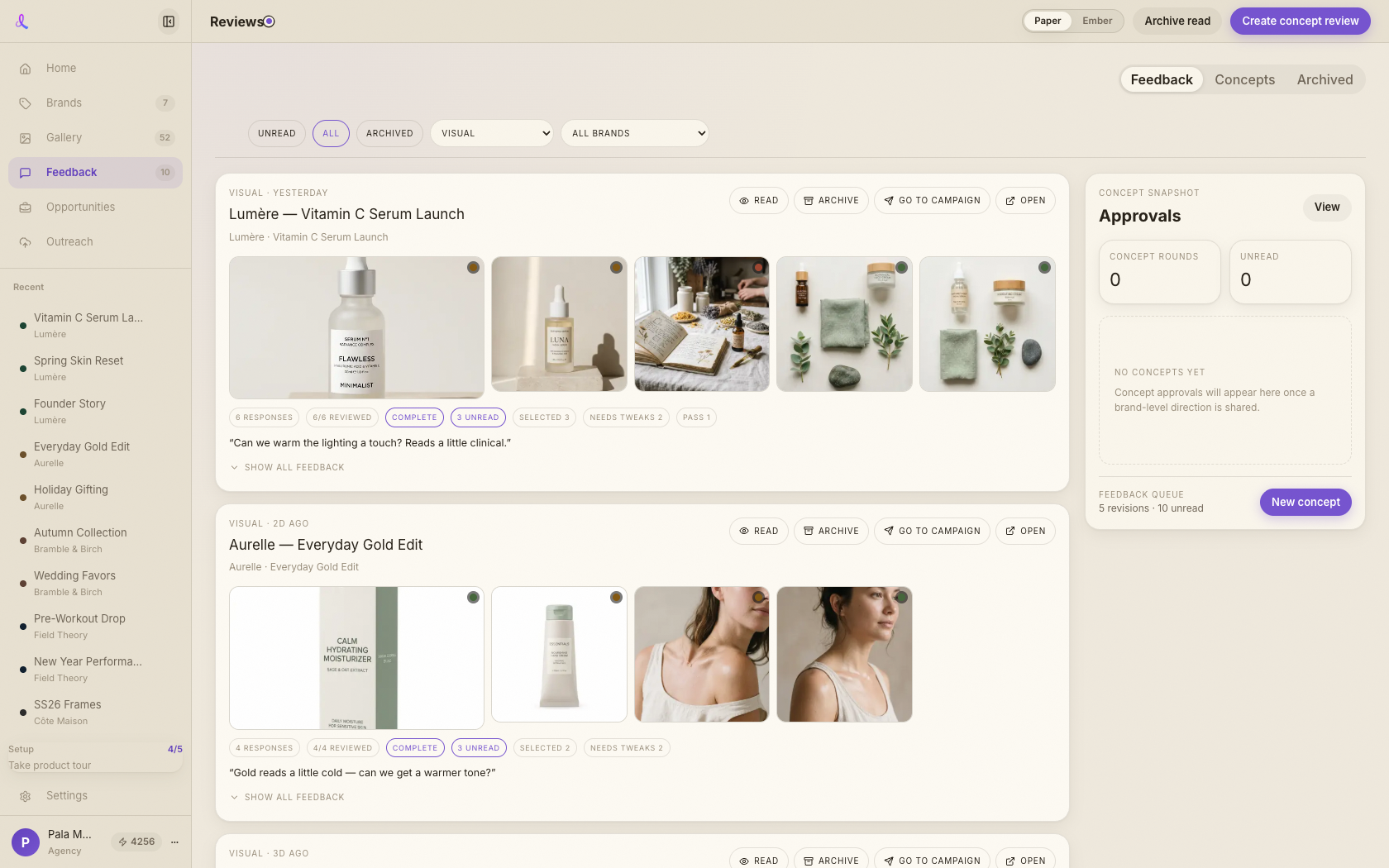Screen dimensions: 1389x868
Task: Open account more-options ellipsis
Action: coord(174,842)
